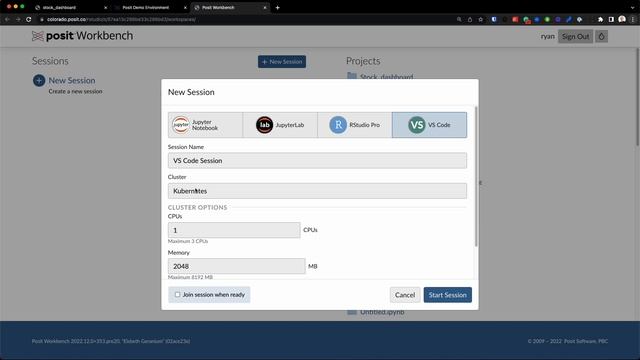The image size is (640, 360).
Task: Open the New Session link in Sessions
Action: click(72, 80)
